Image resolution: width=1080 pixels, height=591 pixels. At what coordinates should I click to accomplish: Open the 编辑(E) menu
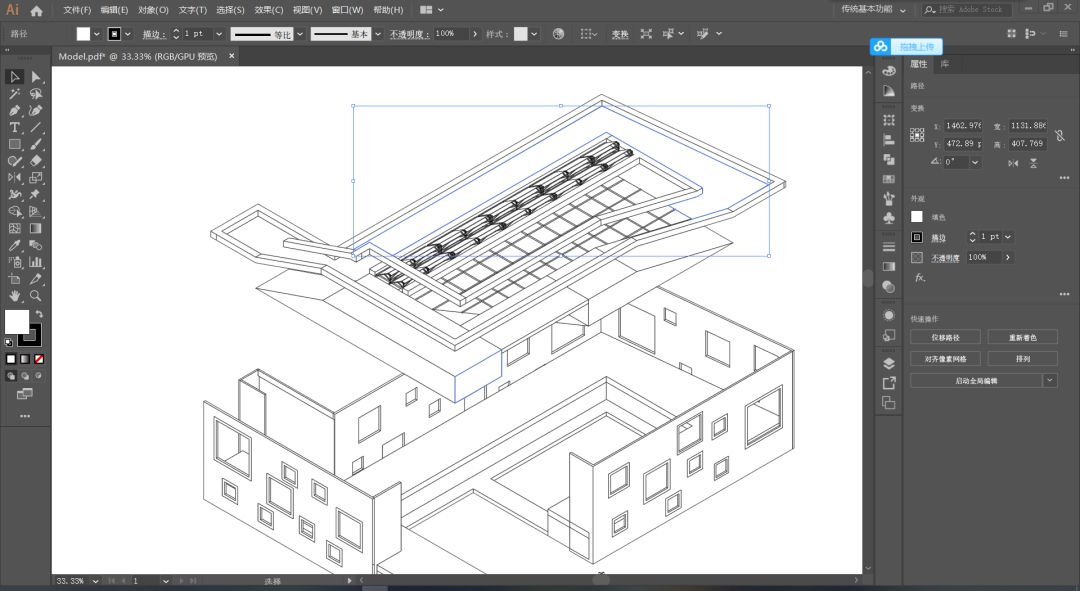pyautogui.click(x=114, y=10)
